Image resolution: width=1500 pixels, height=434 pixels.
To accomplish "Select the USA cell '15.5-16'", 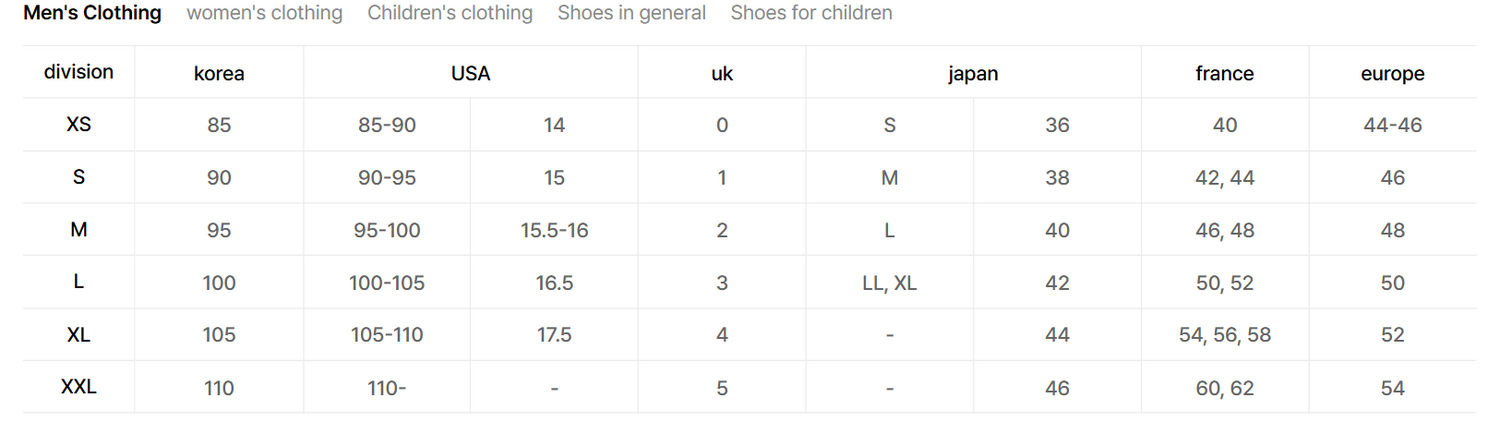I will coord(554,230).
